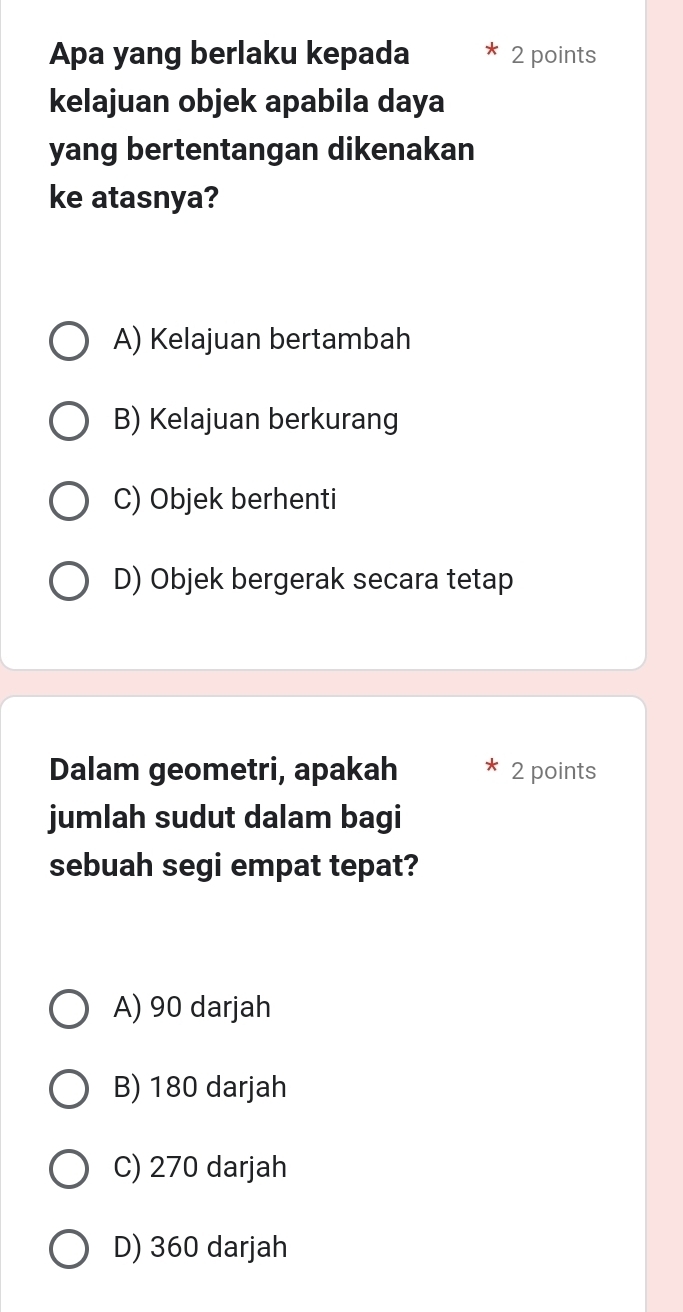Click the 'B) 180 darjah' label text
Screen dimensions: 683x1312
point(200,1087)
